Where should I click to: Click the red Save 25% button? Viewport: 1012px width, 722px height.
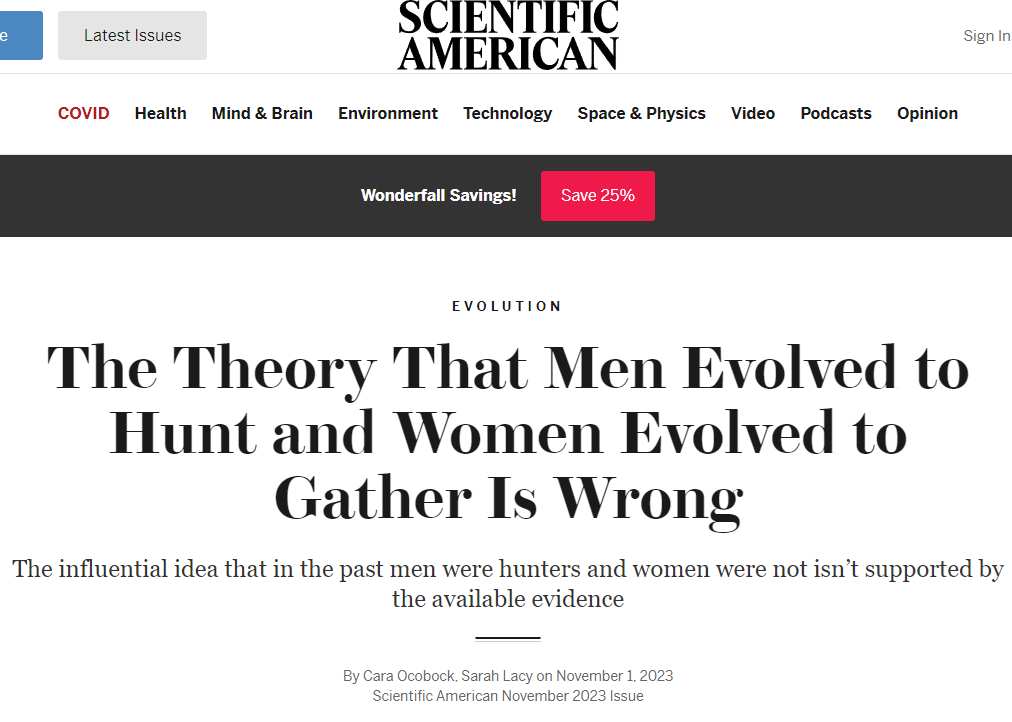pos(597,196)
